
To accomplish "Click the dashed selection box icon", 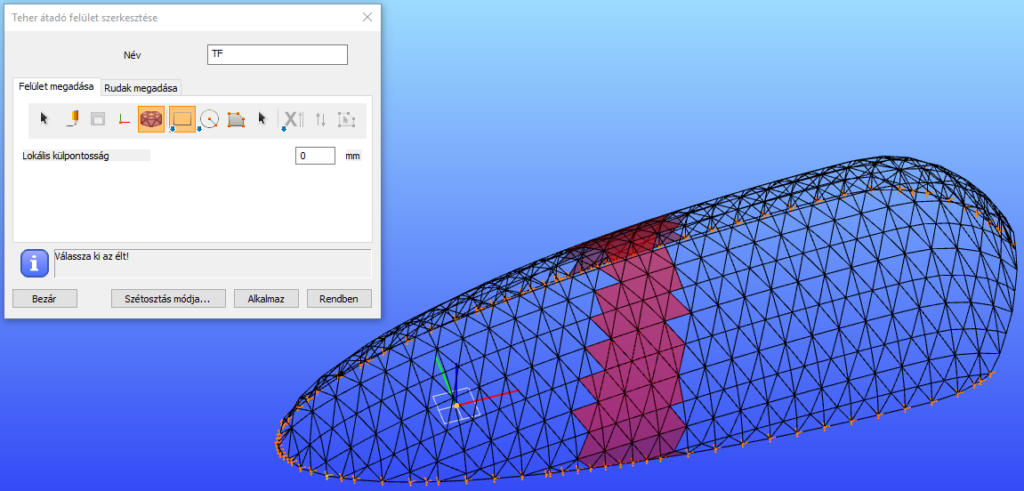I will 346,119.
